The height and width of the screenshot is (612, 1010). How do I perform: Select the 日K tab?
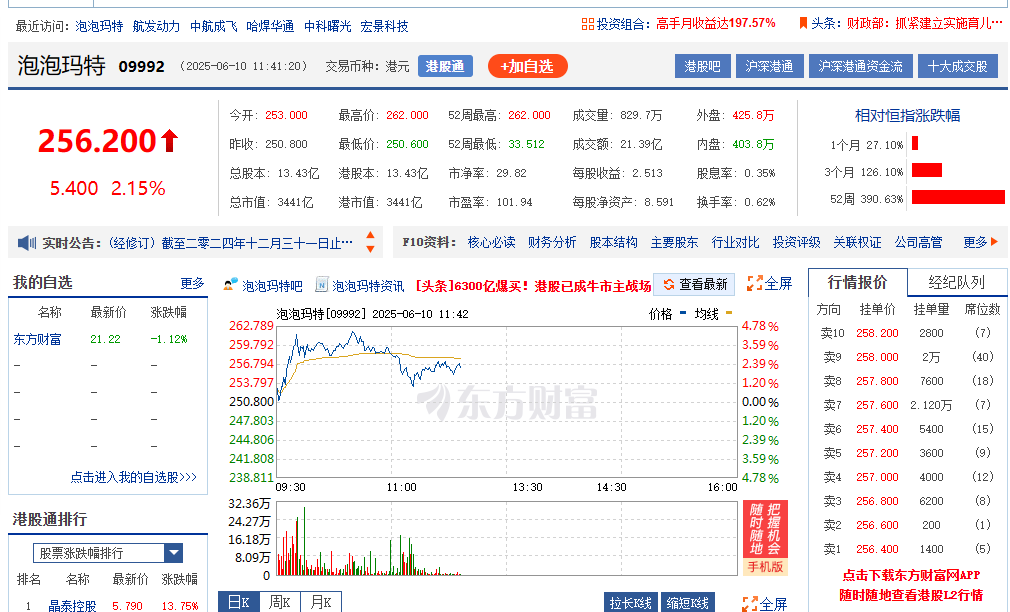click(x=239, y=602)
